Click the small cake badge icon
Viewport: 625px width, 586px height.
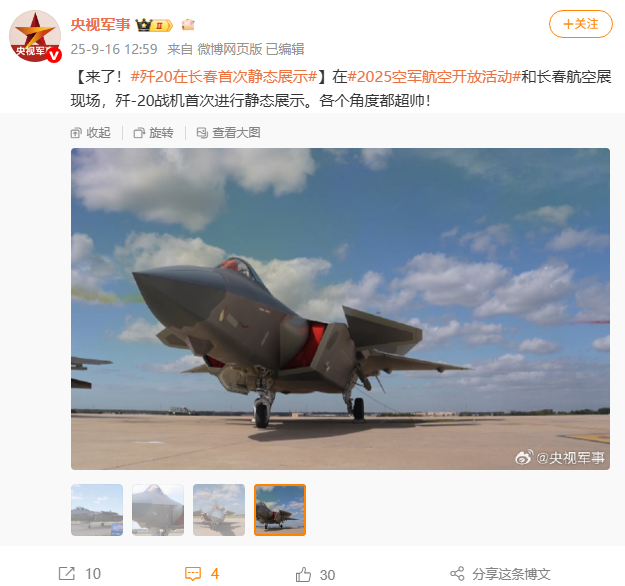point(188,25)
